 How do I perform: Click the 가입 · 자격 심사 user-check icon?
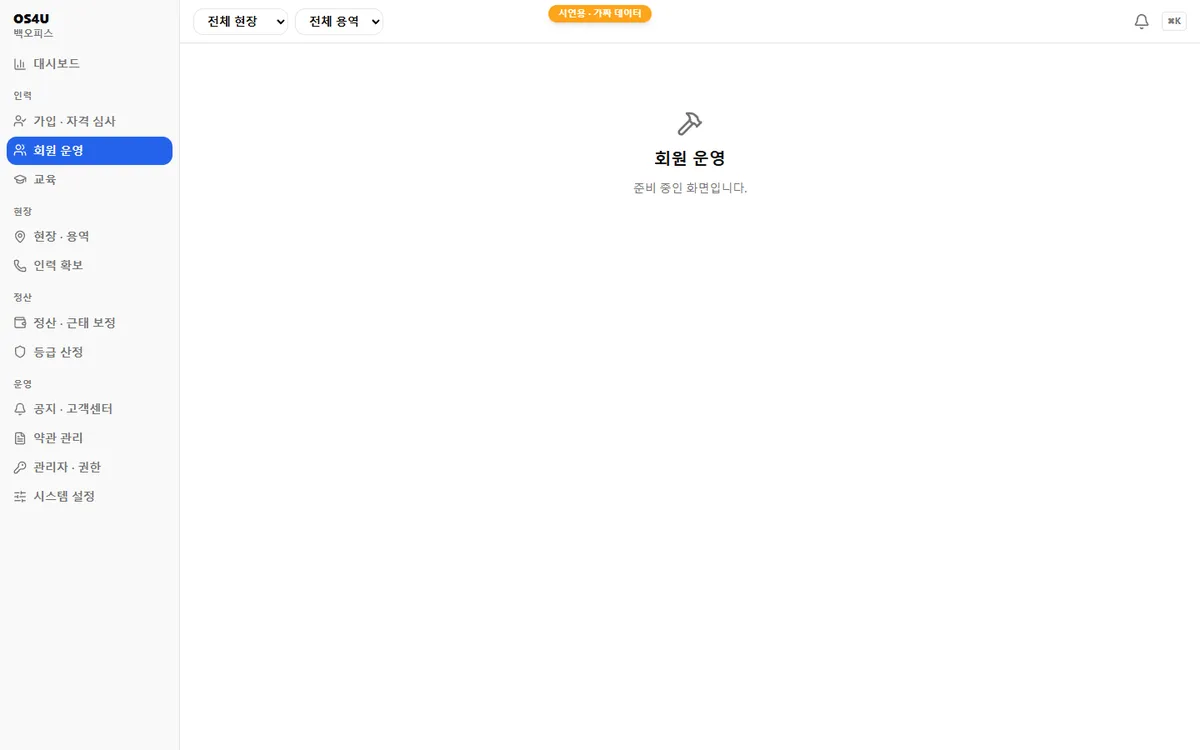click(20, 121)
